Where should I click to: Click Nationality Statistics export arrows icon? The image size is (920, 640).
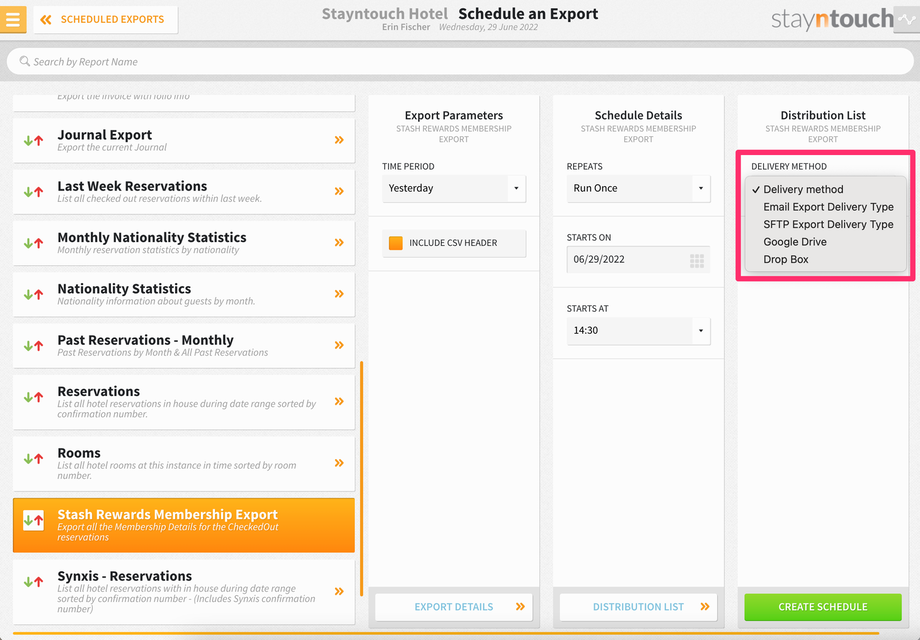coord(33,294)
